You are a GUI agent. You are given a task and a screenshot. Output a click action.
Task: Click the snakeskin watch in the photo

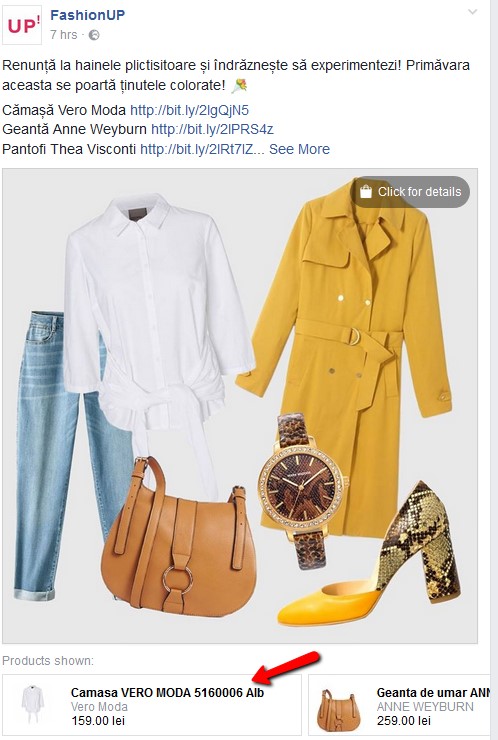(304, 488)
